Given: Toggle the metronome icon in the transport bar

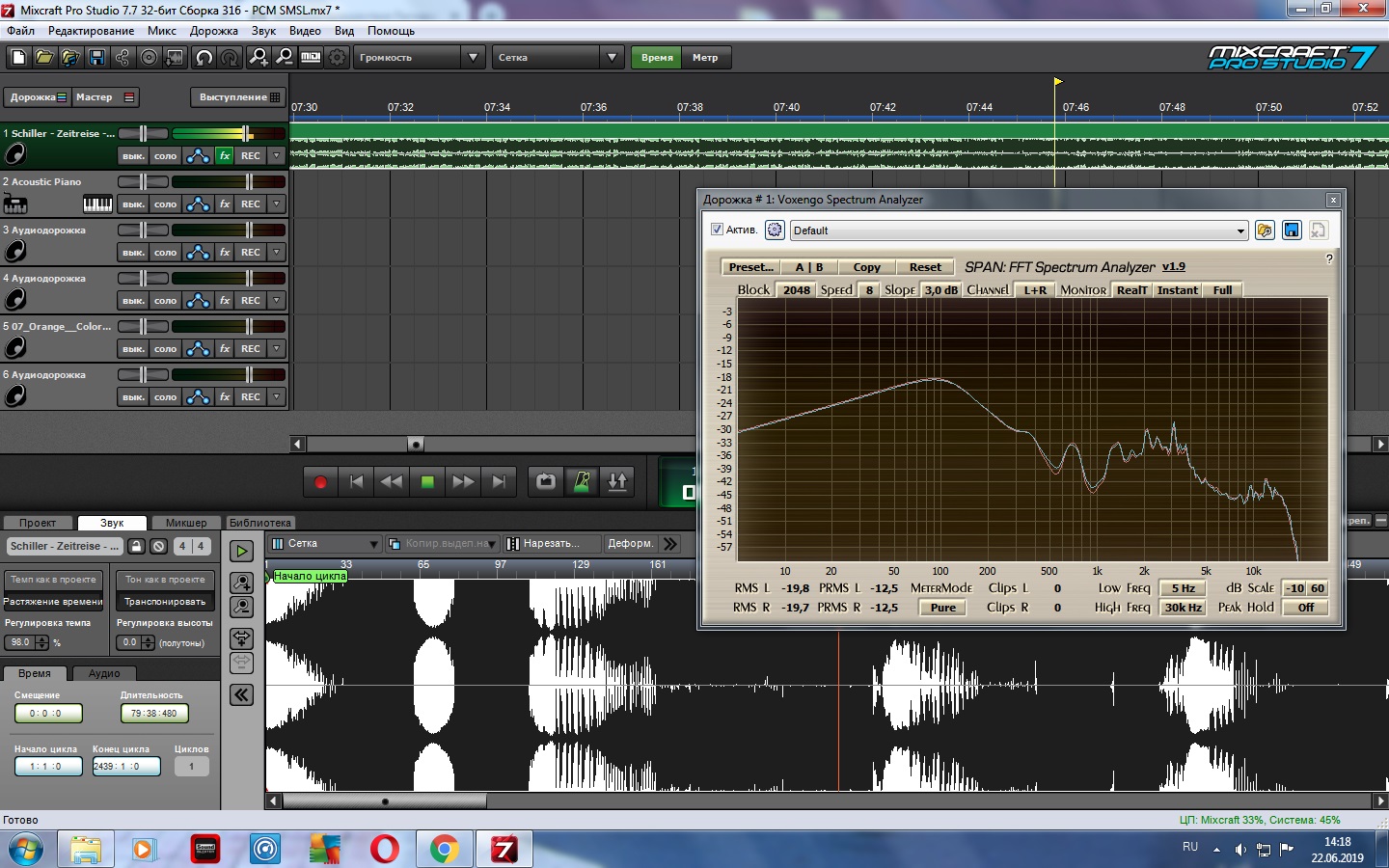Looking at the screenshot, I should point(582,481).
